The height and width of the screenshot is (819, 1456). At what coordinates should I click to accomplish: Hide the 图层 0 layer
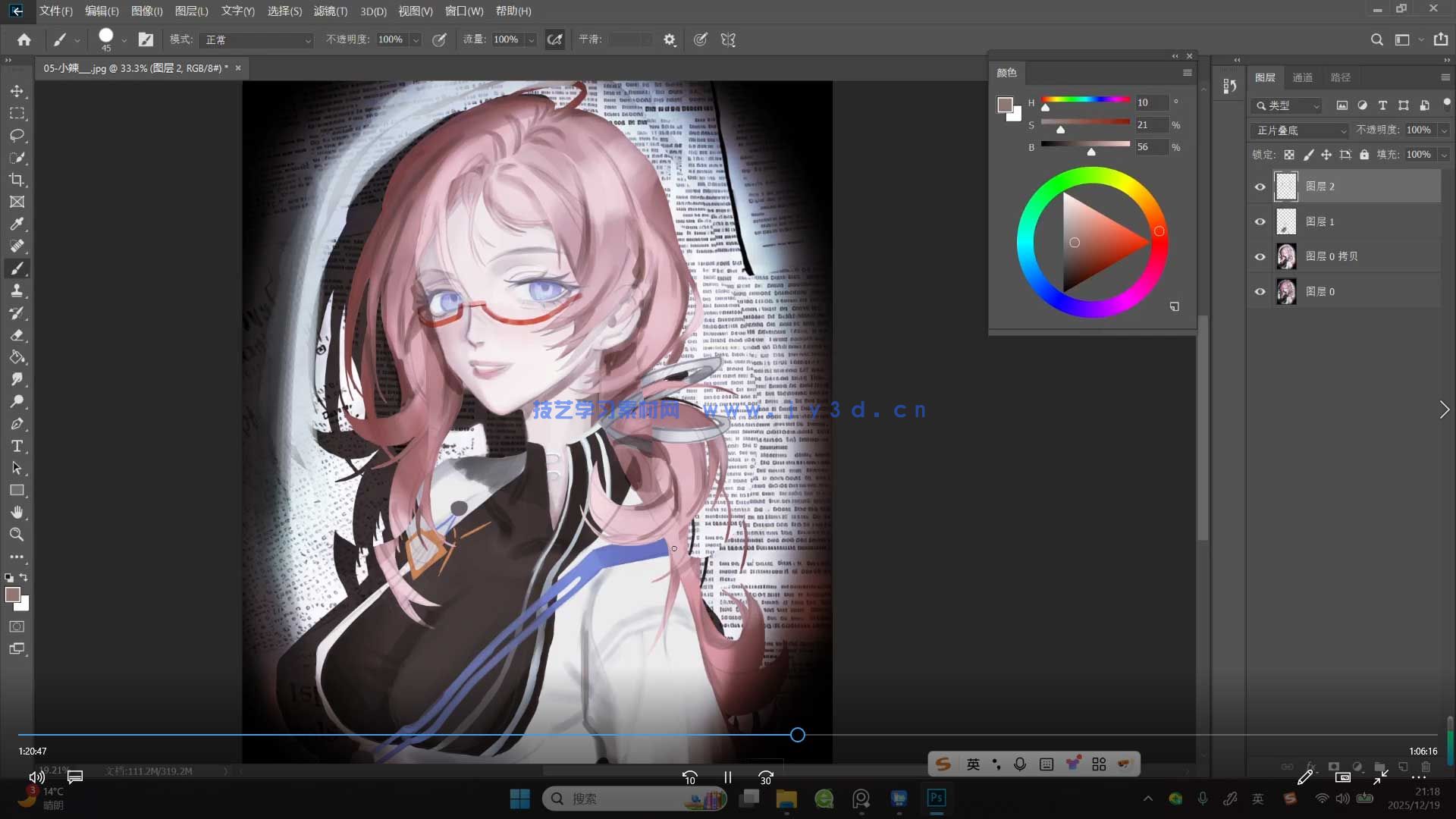coord(1260,292)
